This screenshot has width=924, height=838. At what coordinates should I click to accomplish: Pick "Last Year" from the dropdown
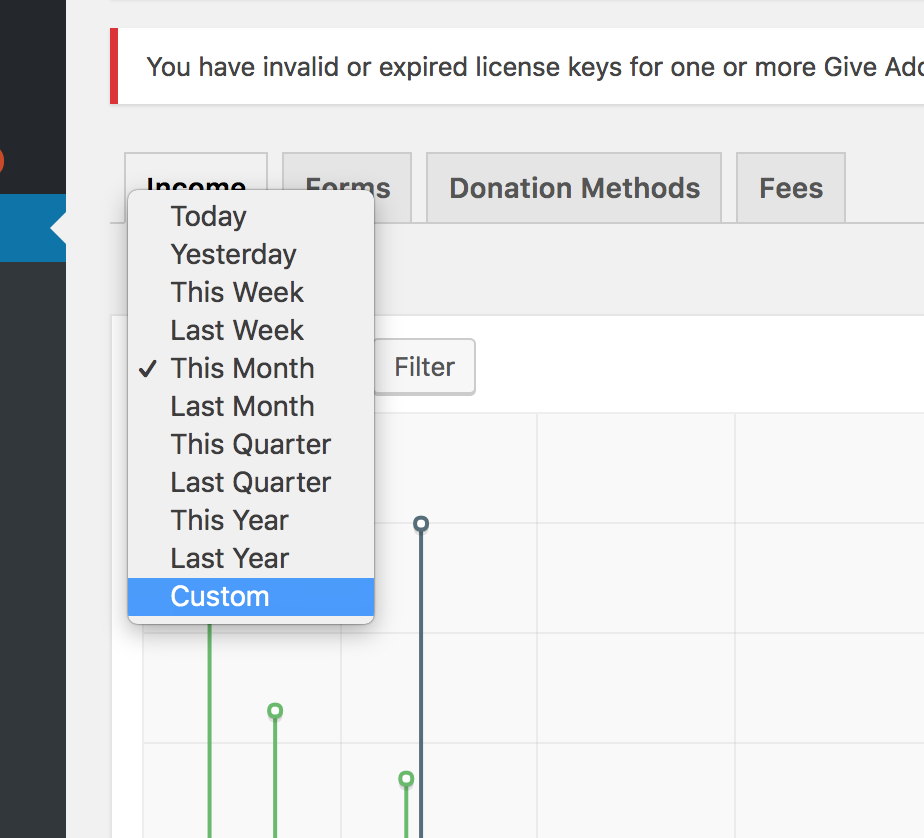(x=229, y=558)
